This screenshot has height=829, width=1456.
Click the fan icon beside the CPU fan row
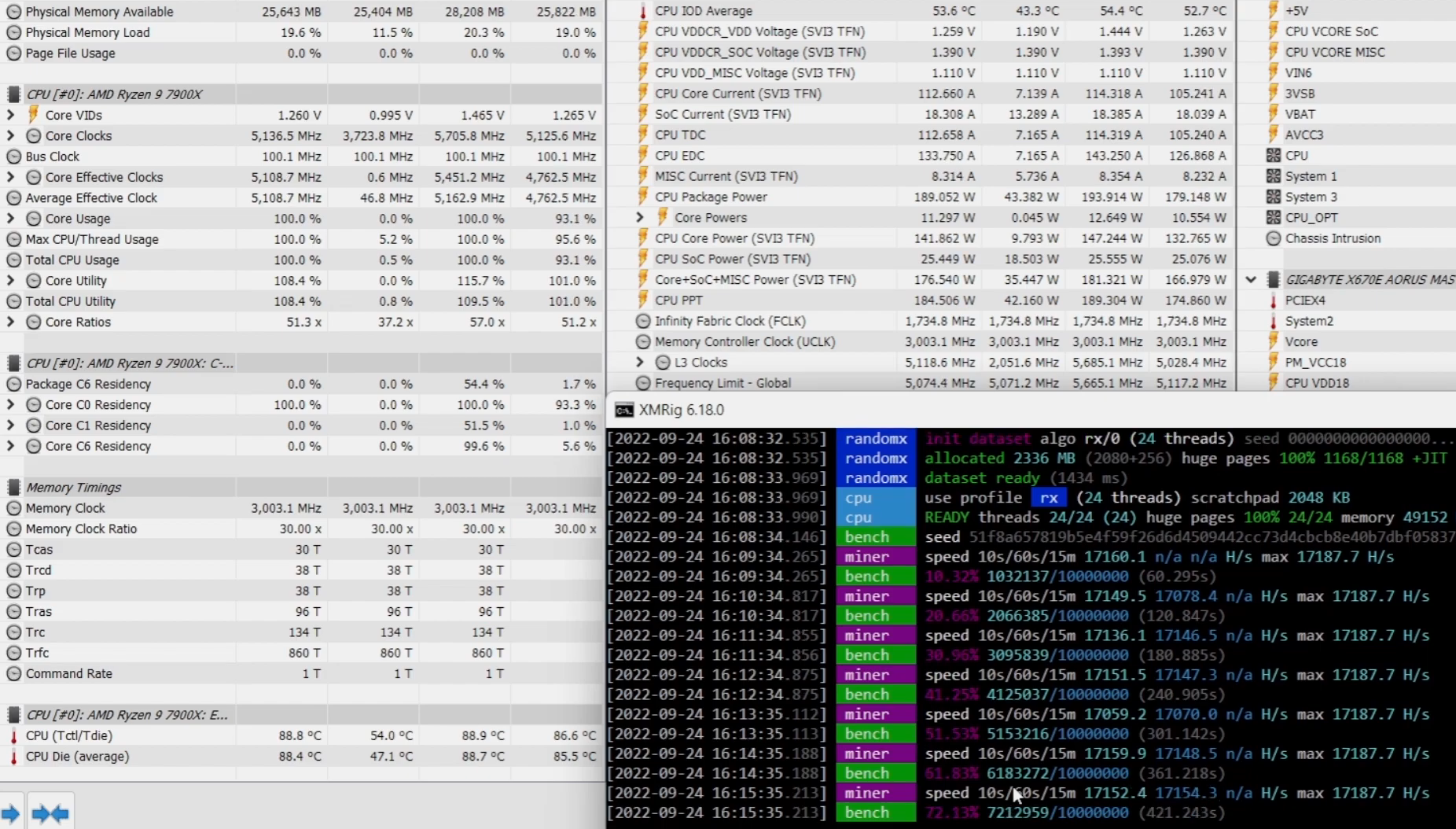tap(1274, 156)
